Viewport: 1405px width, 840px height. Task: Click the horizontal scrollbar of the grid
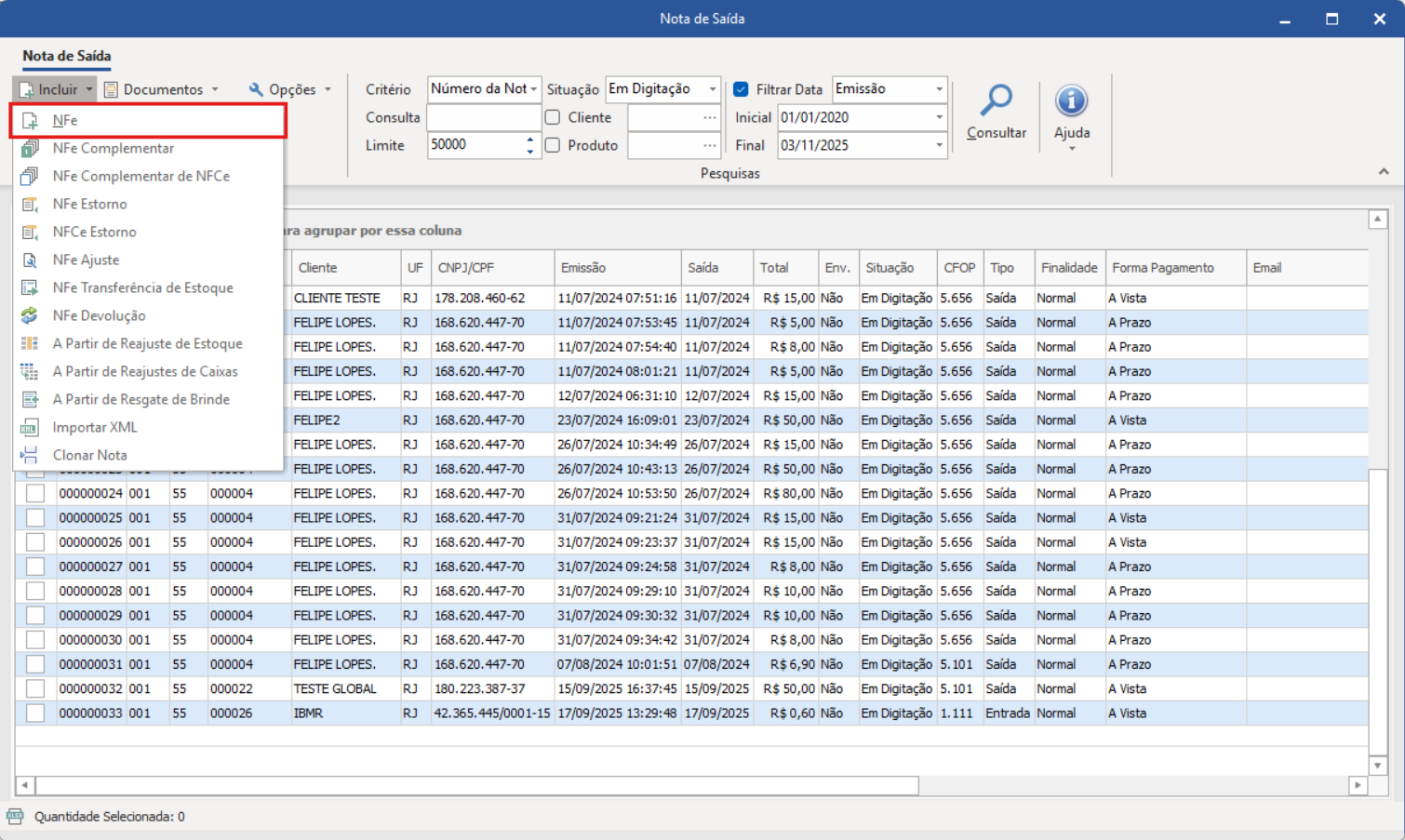pos(476,785)
